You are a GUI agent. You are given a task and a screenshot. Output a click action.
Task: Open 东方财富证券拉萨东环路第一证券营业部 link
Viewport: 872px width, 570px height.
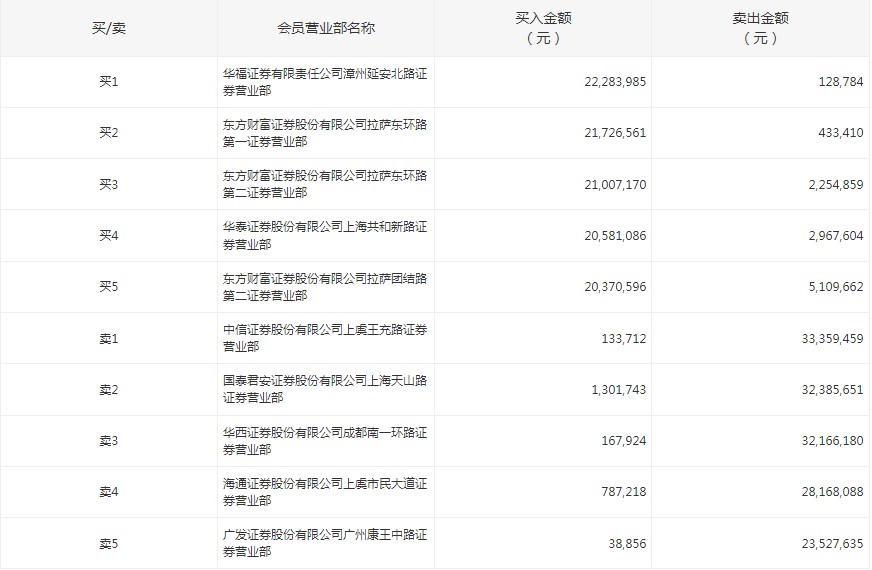324,133
